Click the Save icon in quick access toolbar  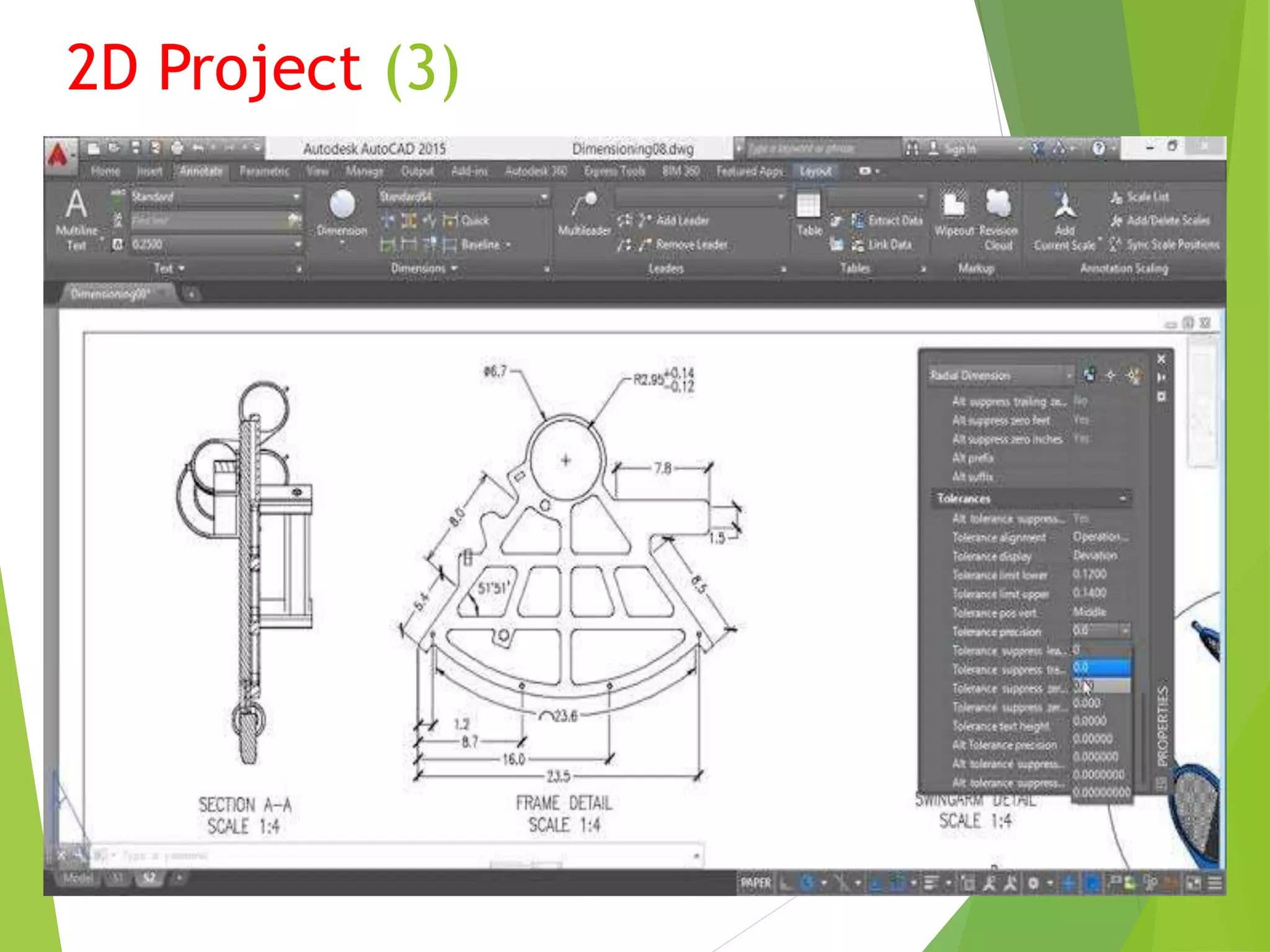[x=136, y=148]
